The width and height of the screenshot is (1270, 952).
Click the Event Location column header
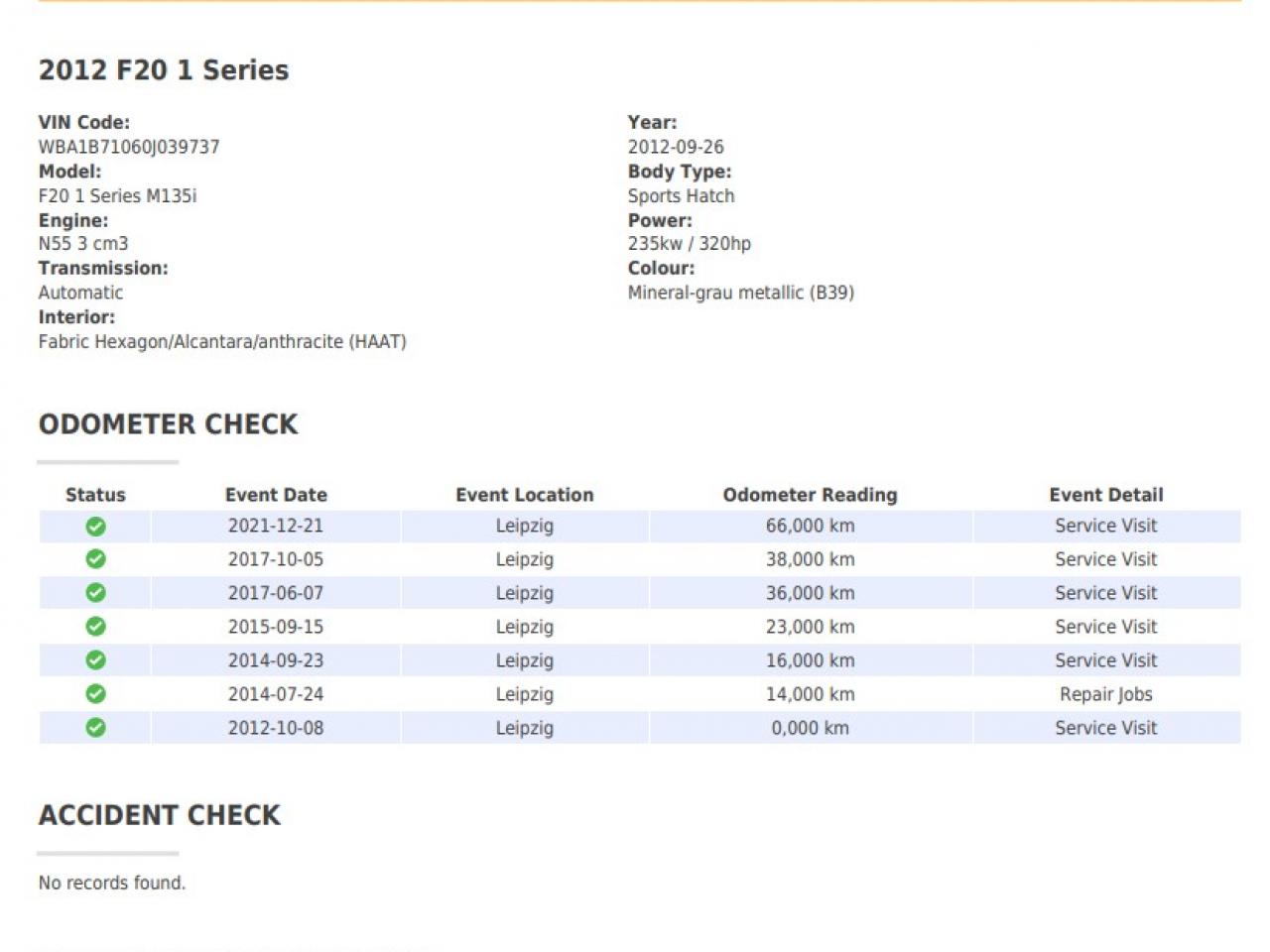[524, 495]
